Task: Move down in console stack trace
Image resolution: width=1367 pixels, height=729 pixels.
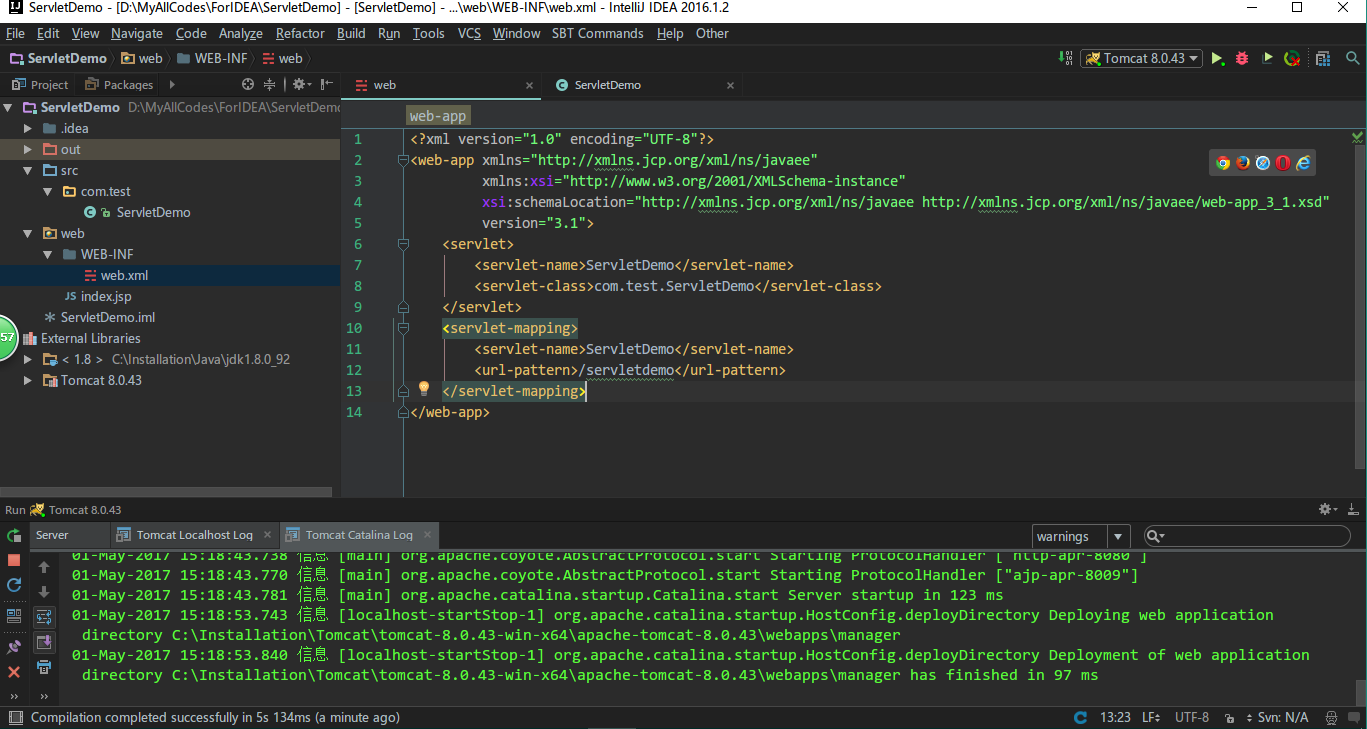Action: click(x=44, y=592)
